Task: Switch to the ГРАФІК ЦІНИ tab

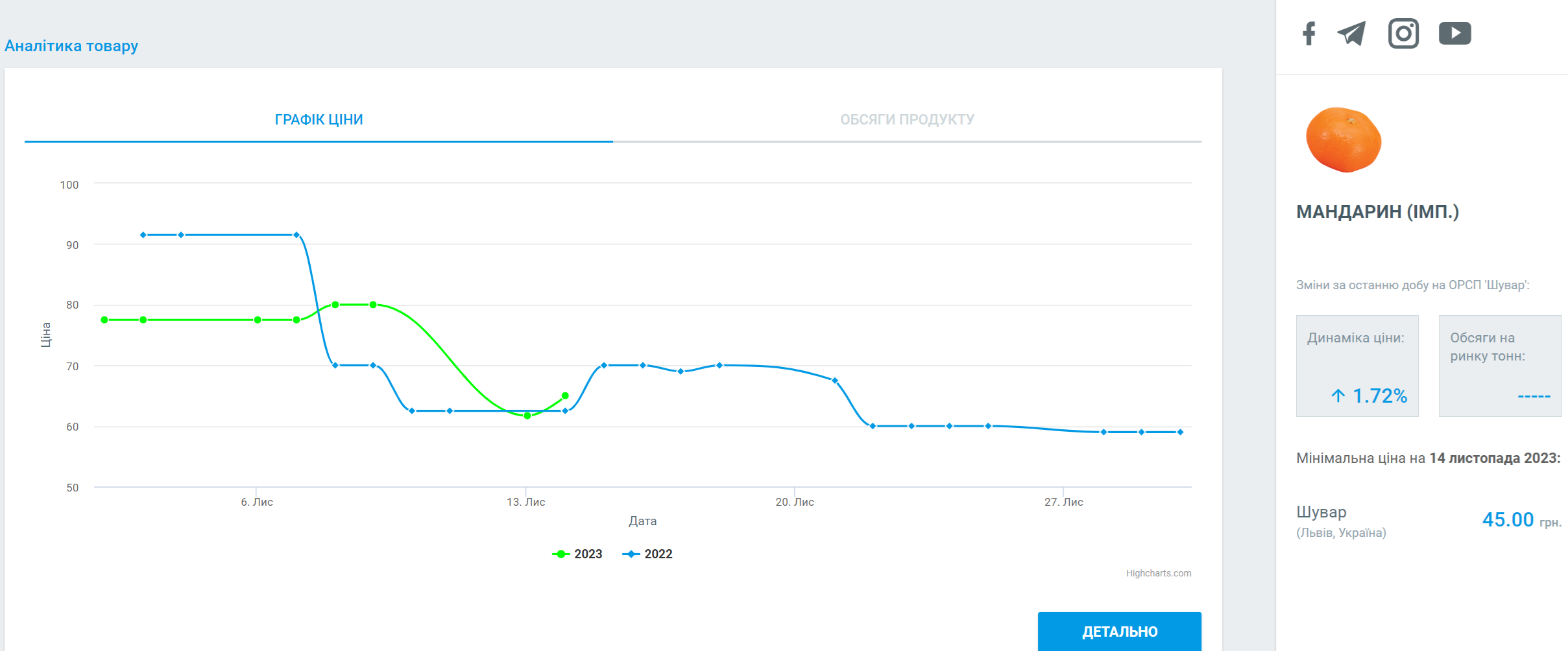Action: coord(319,120)
